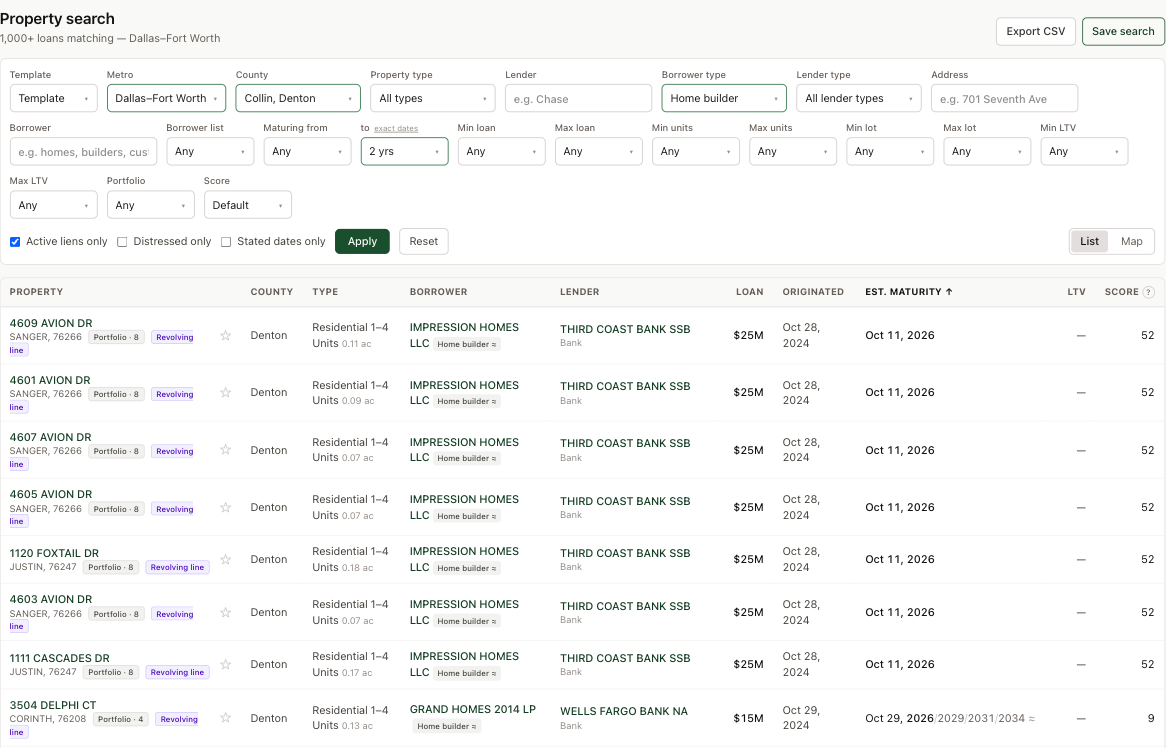
Task: Star the 4603 AVION DR property
Action: click(x=225, y=612)
